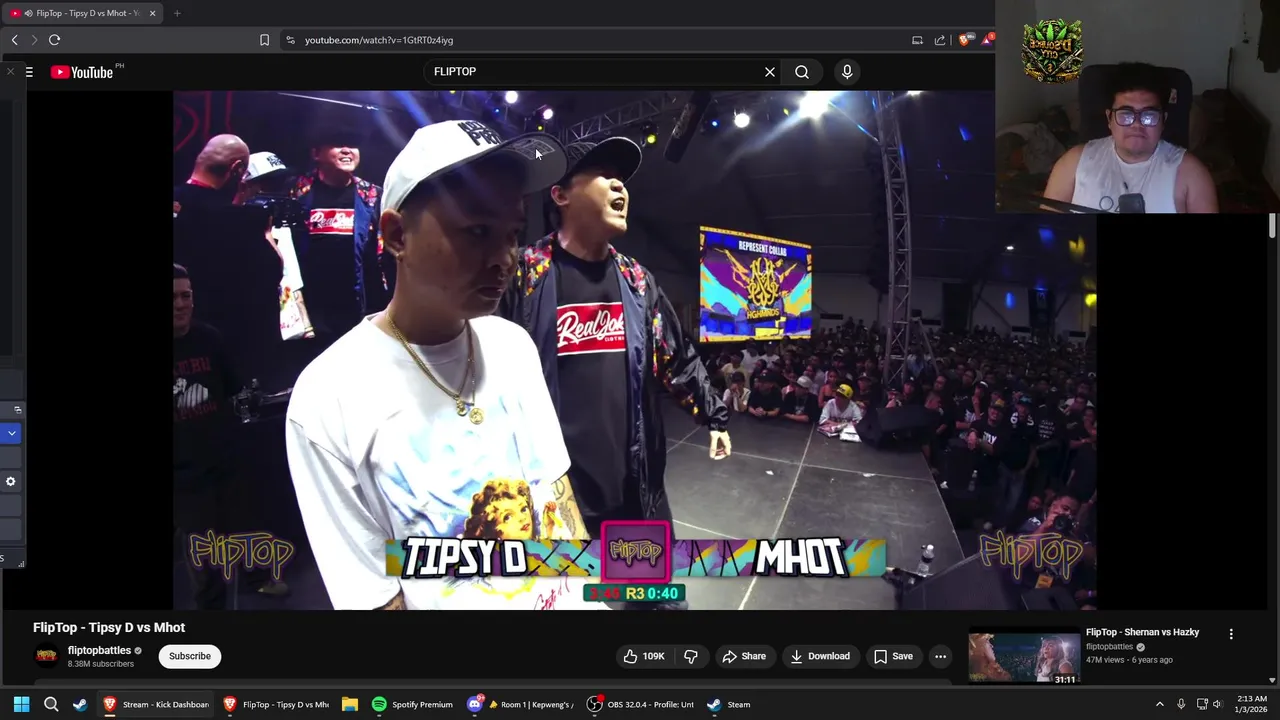This screenshot has width=1280, height=720.
Task: Clear the FLIPTOP search text
Action: pos(770,72)
